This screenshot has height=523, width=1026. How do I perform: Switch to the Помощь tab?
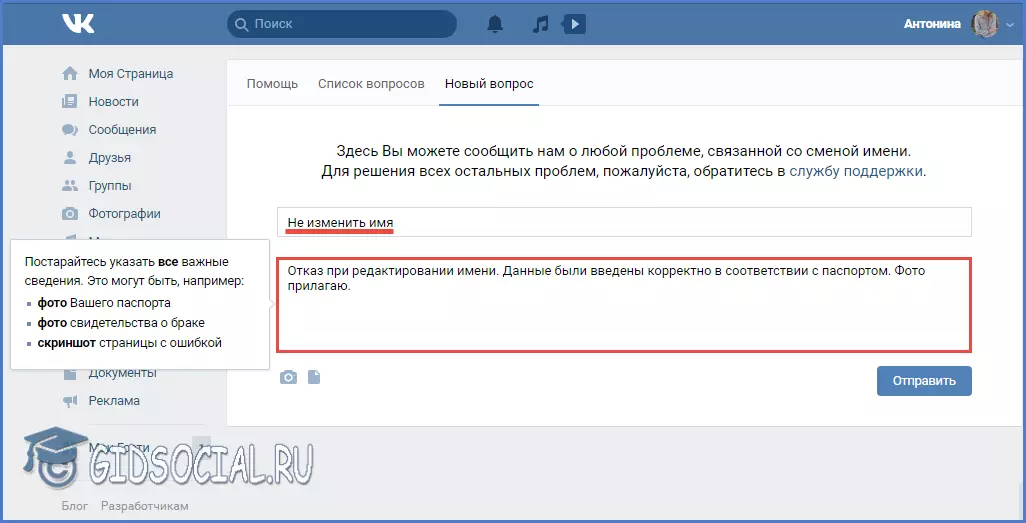click(x=272, y=83)
